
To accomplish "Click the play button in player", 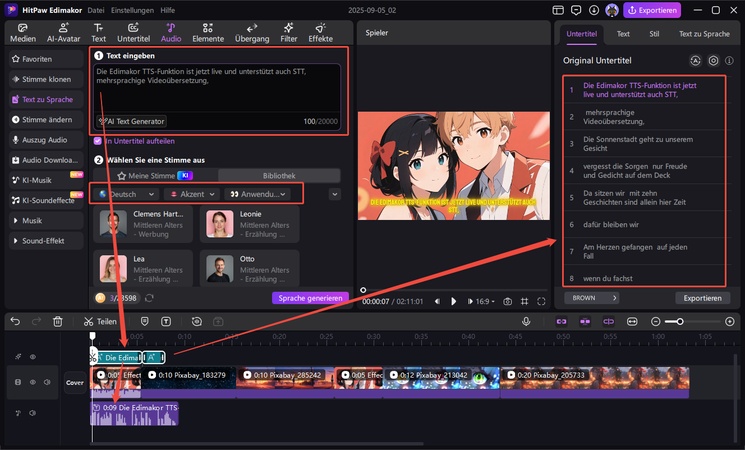I will pyautogui.click(x=453, y=301).
